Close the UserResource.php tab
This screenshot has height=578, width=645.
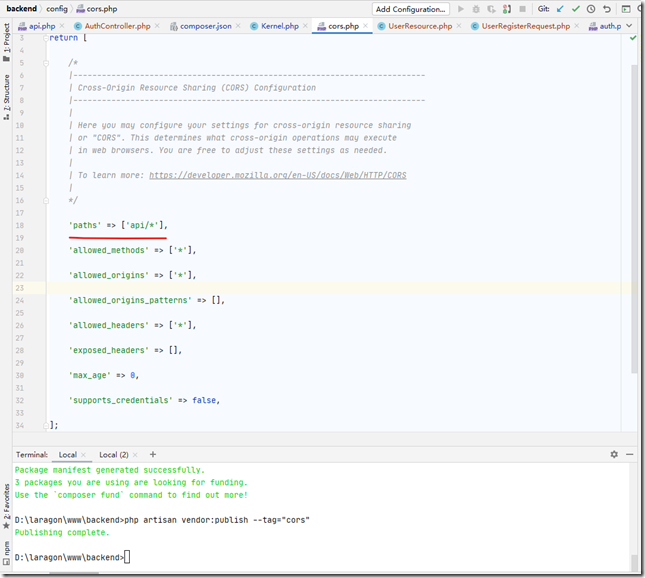459,26
